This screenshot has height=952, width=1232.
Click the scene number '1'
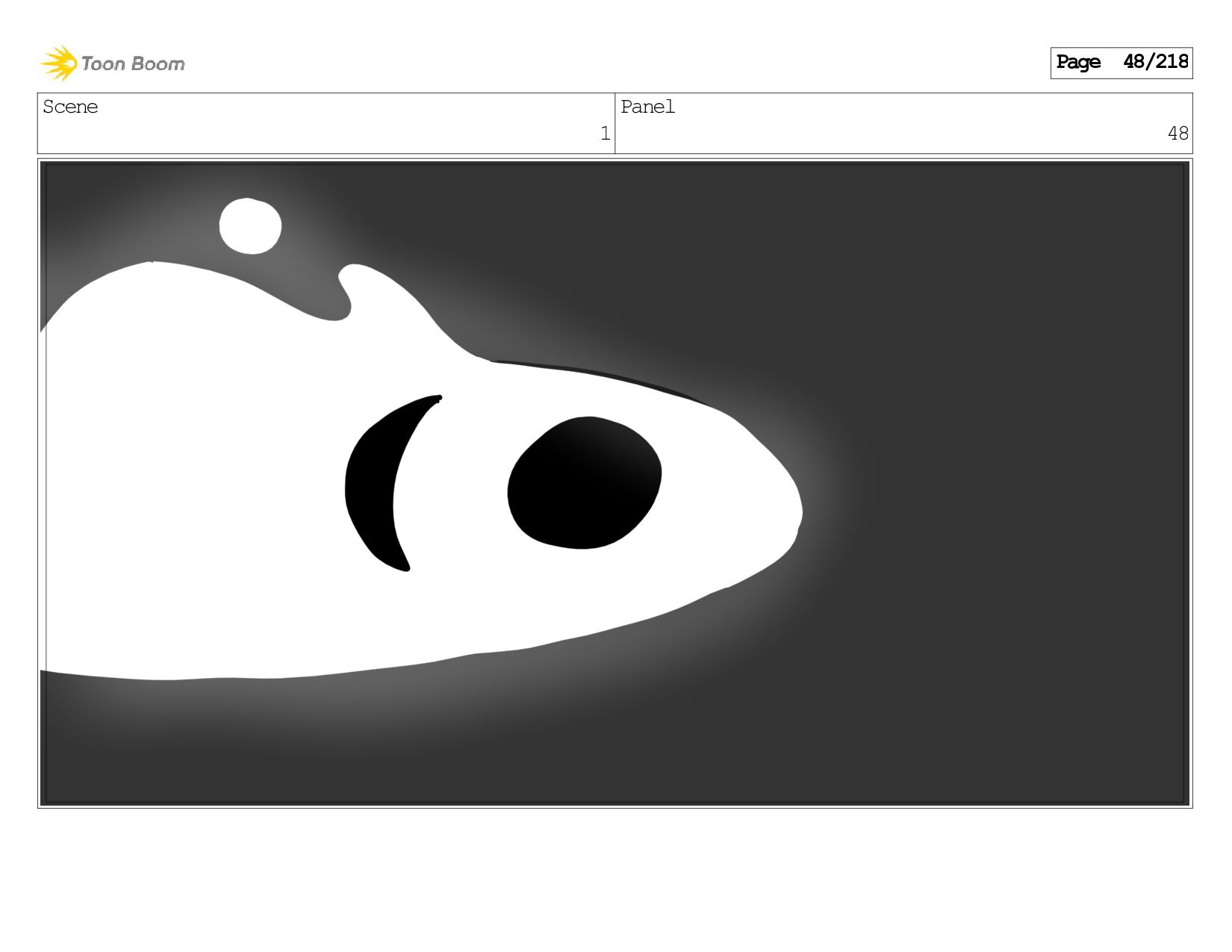[x=605, y=134]
